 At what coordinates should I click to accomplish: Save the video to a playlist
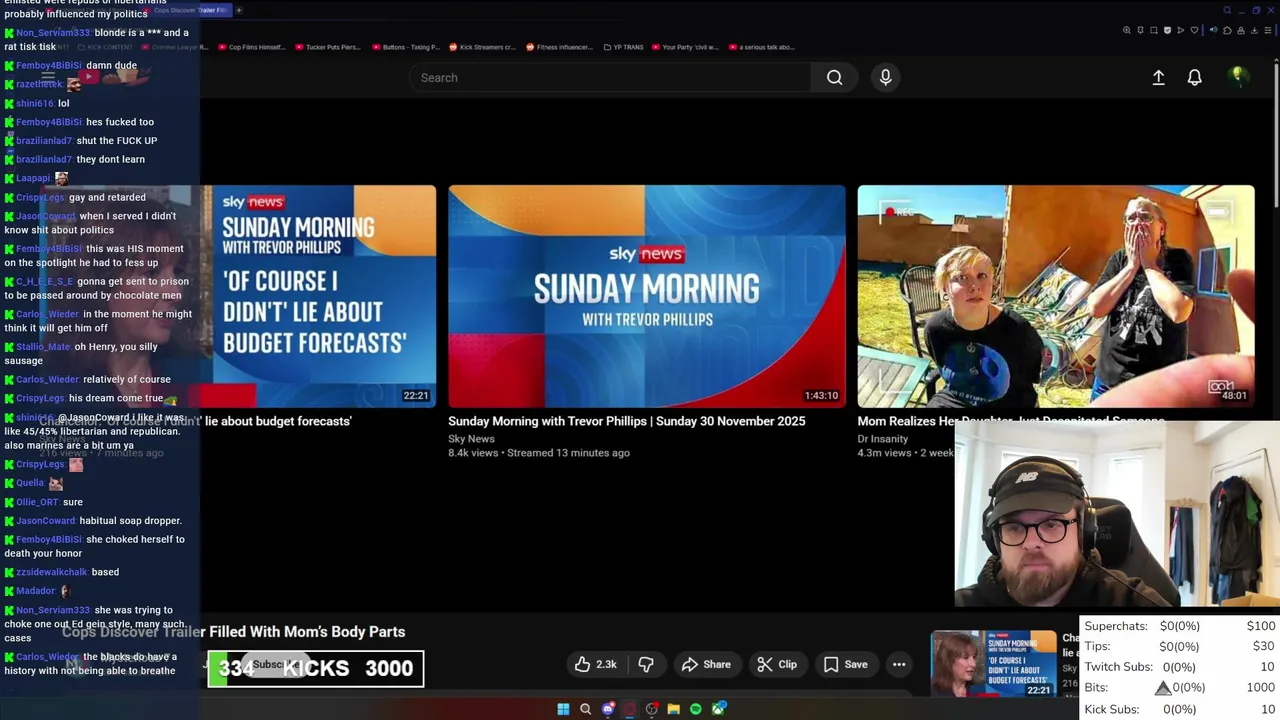click(x=845, y=664)
